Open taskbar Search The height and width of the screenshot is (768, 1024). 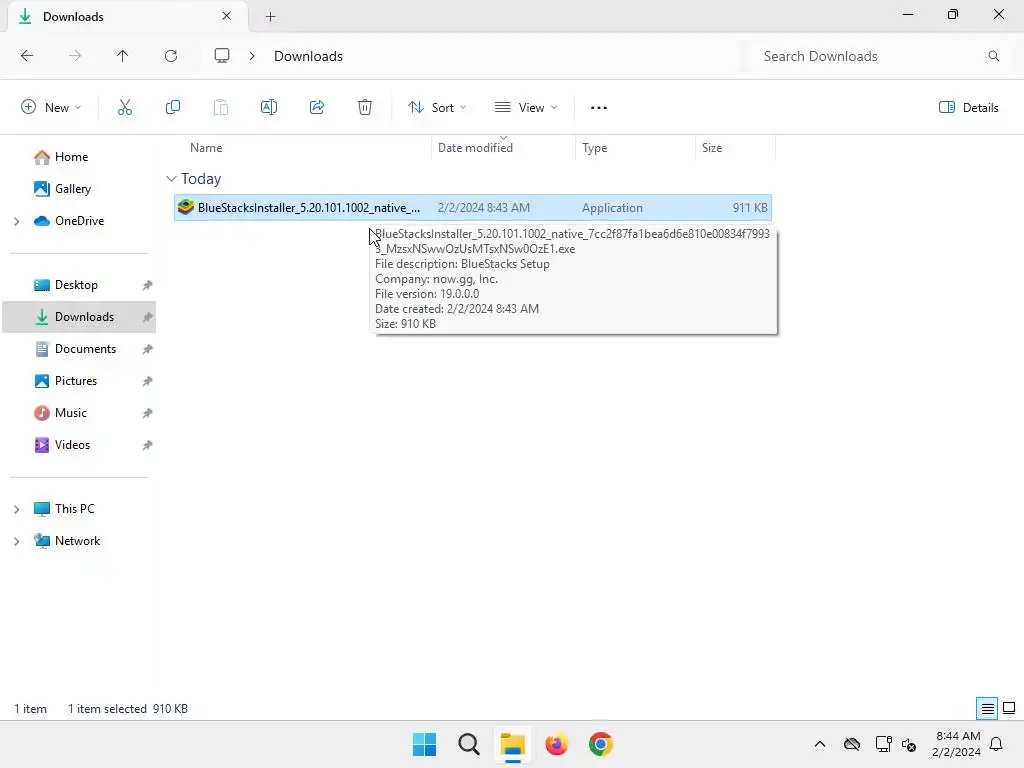coord(469,744)
